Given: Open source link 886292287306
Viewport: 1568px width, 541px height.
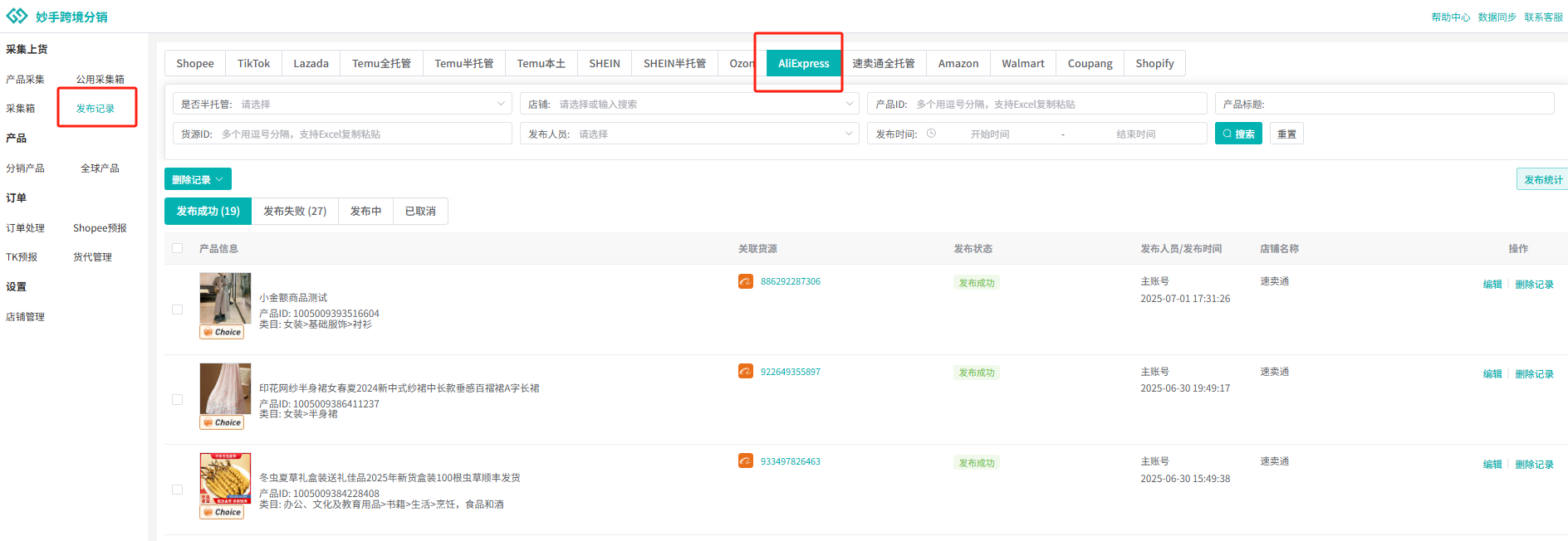Looking at the screenshot, I should pos(791,281).
